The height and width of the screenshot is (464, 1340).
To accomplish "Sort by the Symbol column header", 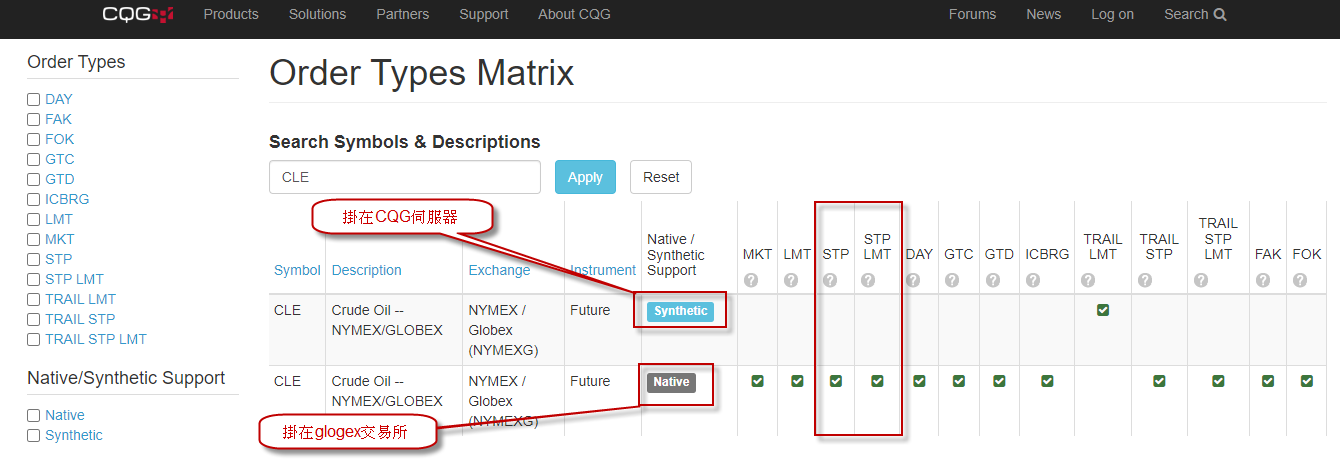I will coord(297,270).
